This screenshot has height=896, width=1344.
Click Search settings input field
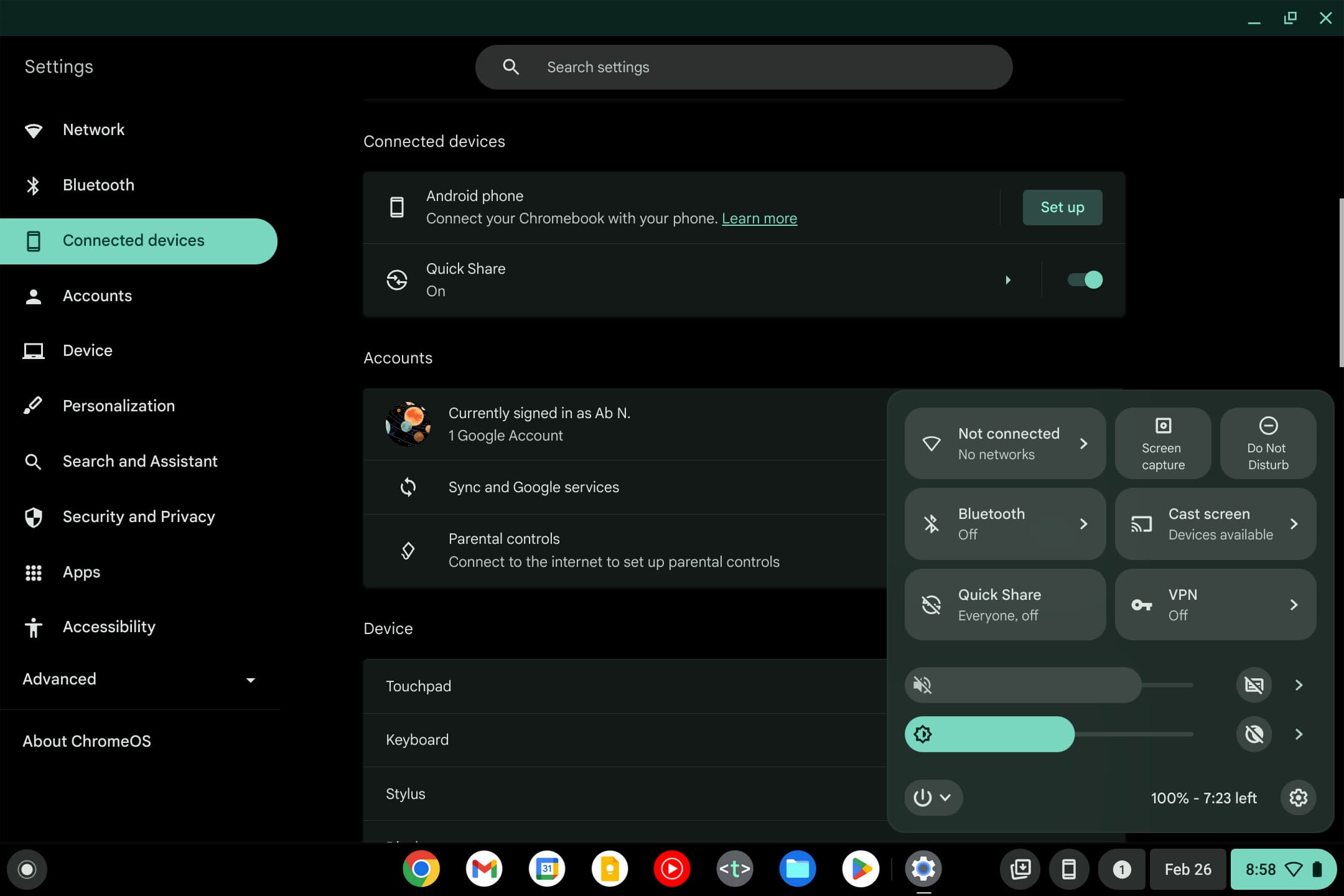click(x=744, y=67)
